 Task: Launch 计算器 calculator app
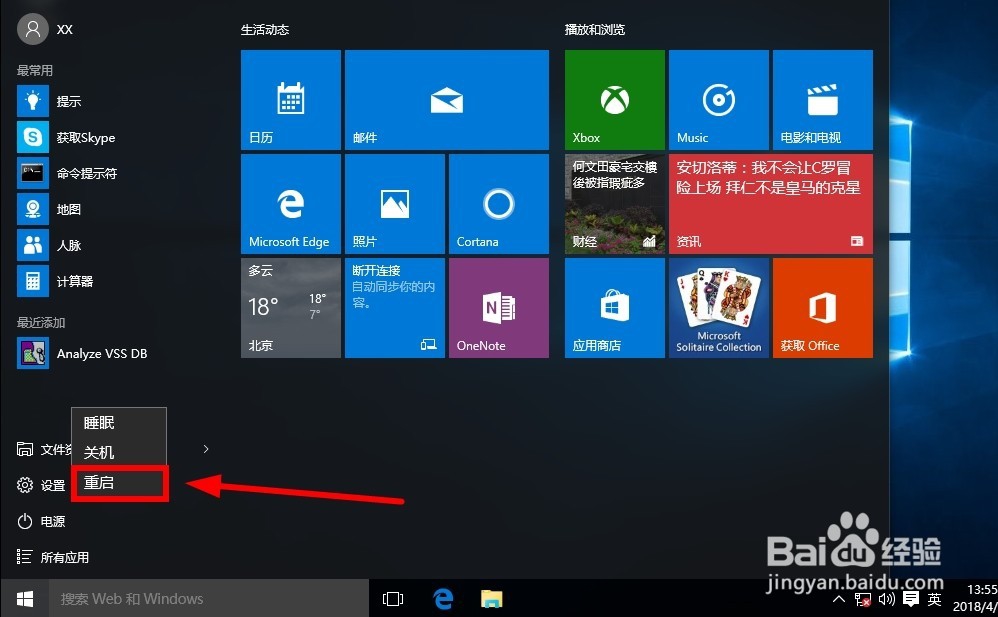pos(115,281)
